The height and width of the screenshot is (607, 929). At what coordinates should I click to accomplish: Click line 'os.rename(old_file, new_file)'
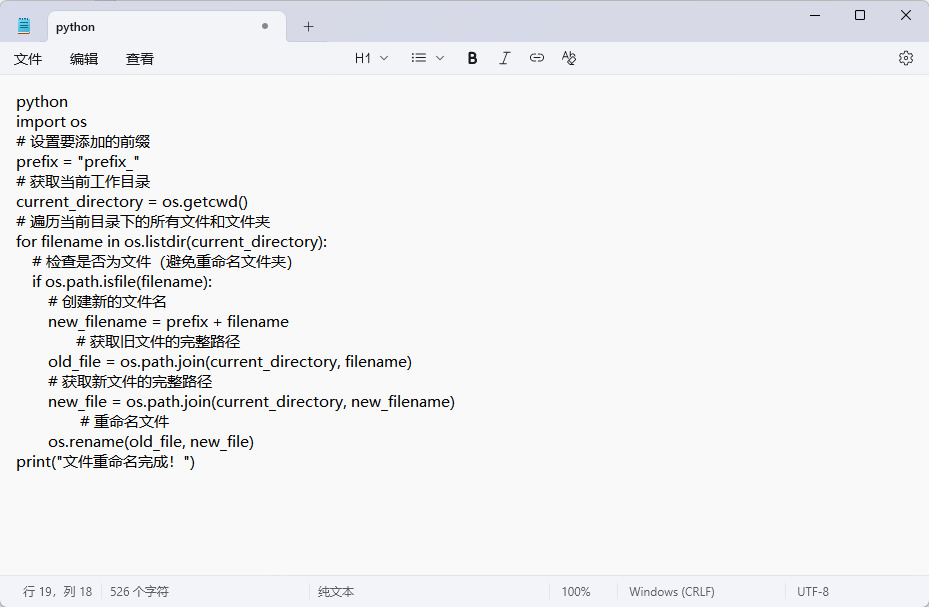(151, 442)
